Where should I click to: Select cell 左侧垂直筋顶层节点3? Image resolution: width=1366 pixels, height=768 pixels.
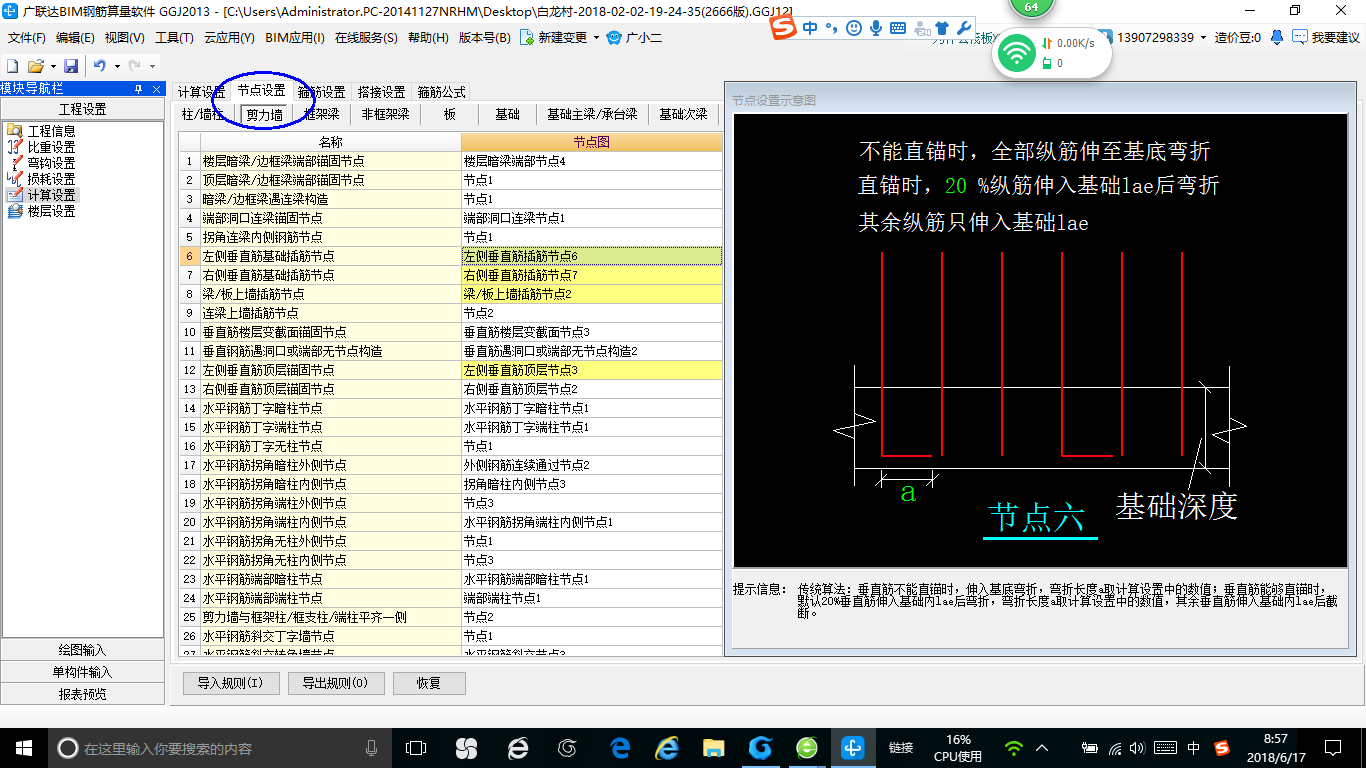point(591,370)
